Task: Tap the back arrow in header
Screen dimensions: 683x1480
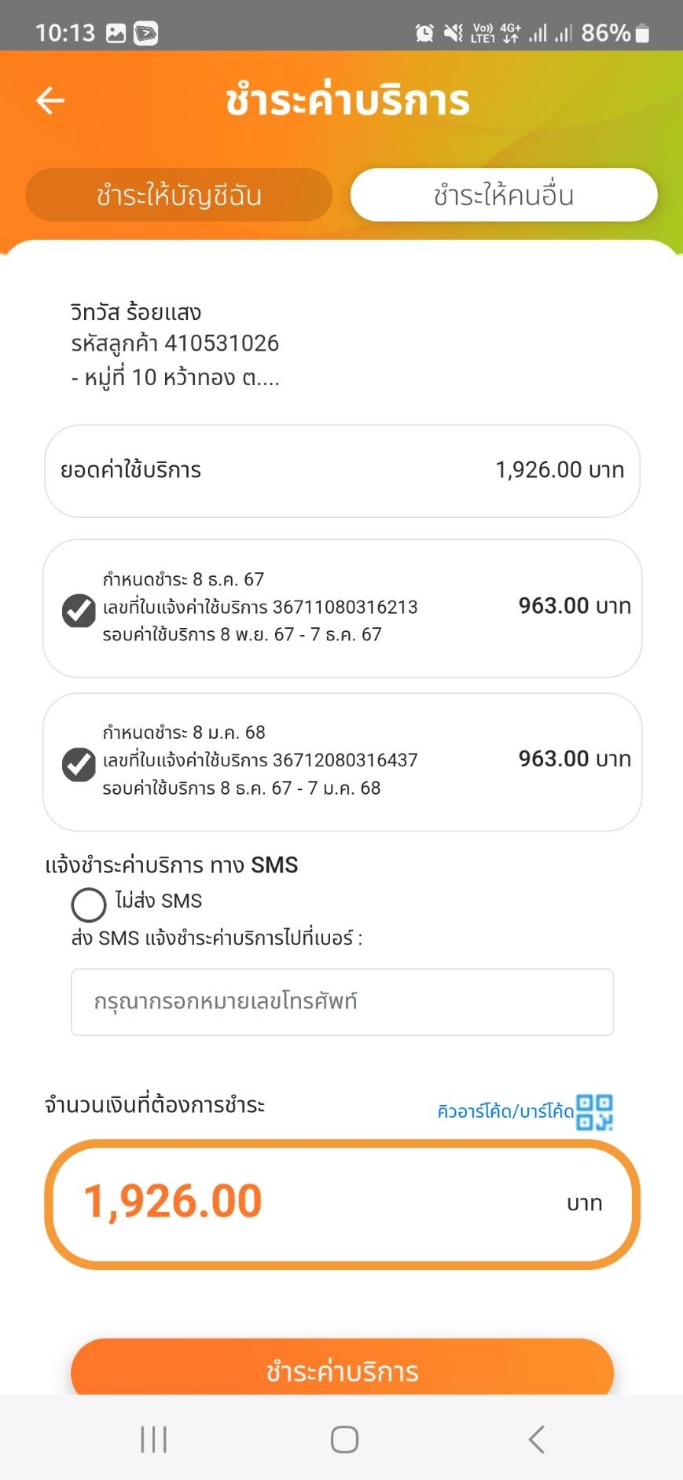Action: click(x=50, y=101)
